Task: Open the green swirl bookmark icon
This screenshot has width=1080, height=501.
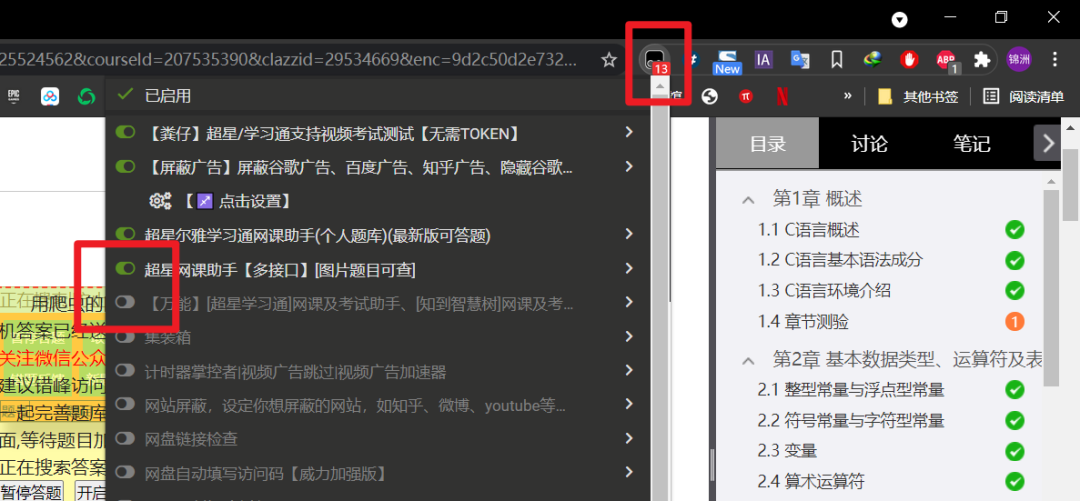Action: coord(86,96)
